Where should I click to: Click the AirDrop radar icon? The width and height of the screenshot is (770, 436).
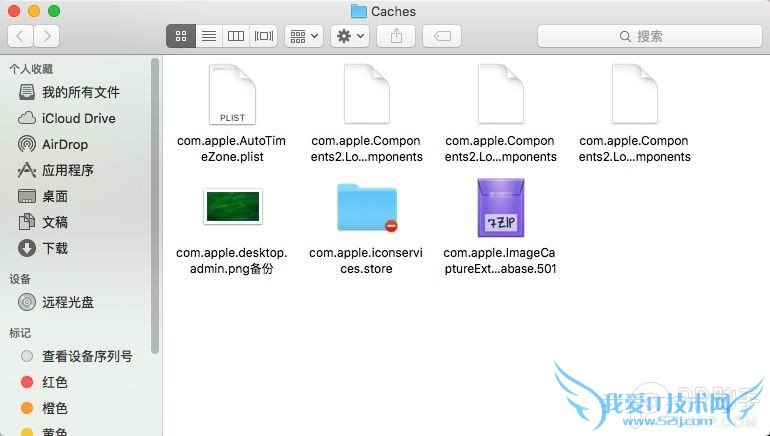[27, 144]
